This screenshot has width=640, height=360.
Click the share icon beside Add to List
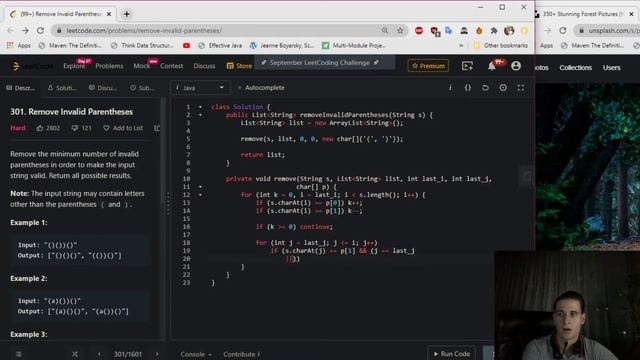(x=157, y=128)
